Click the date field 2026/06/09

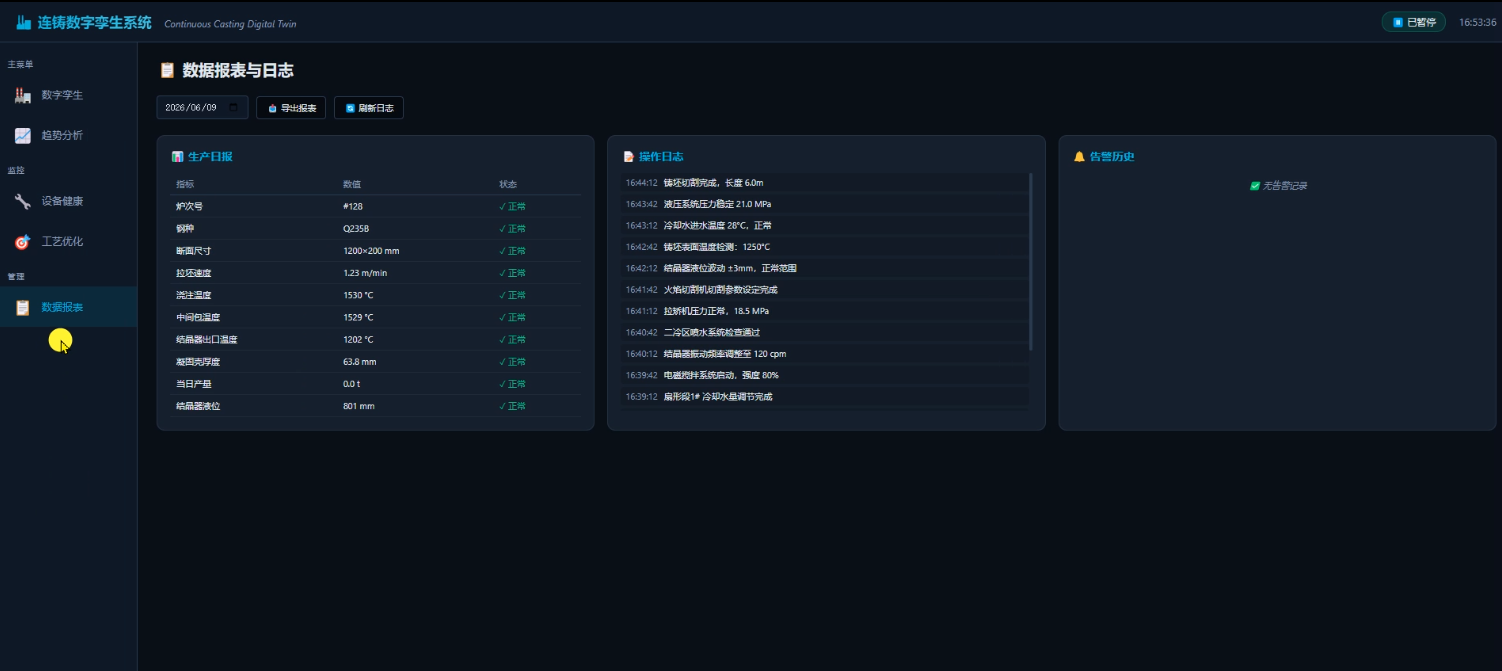[202, 107]
